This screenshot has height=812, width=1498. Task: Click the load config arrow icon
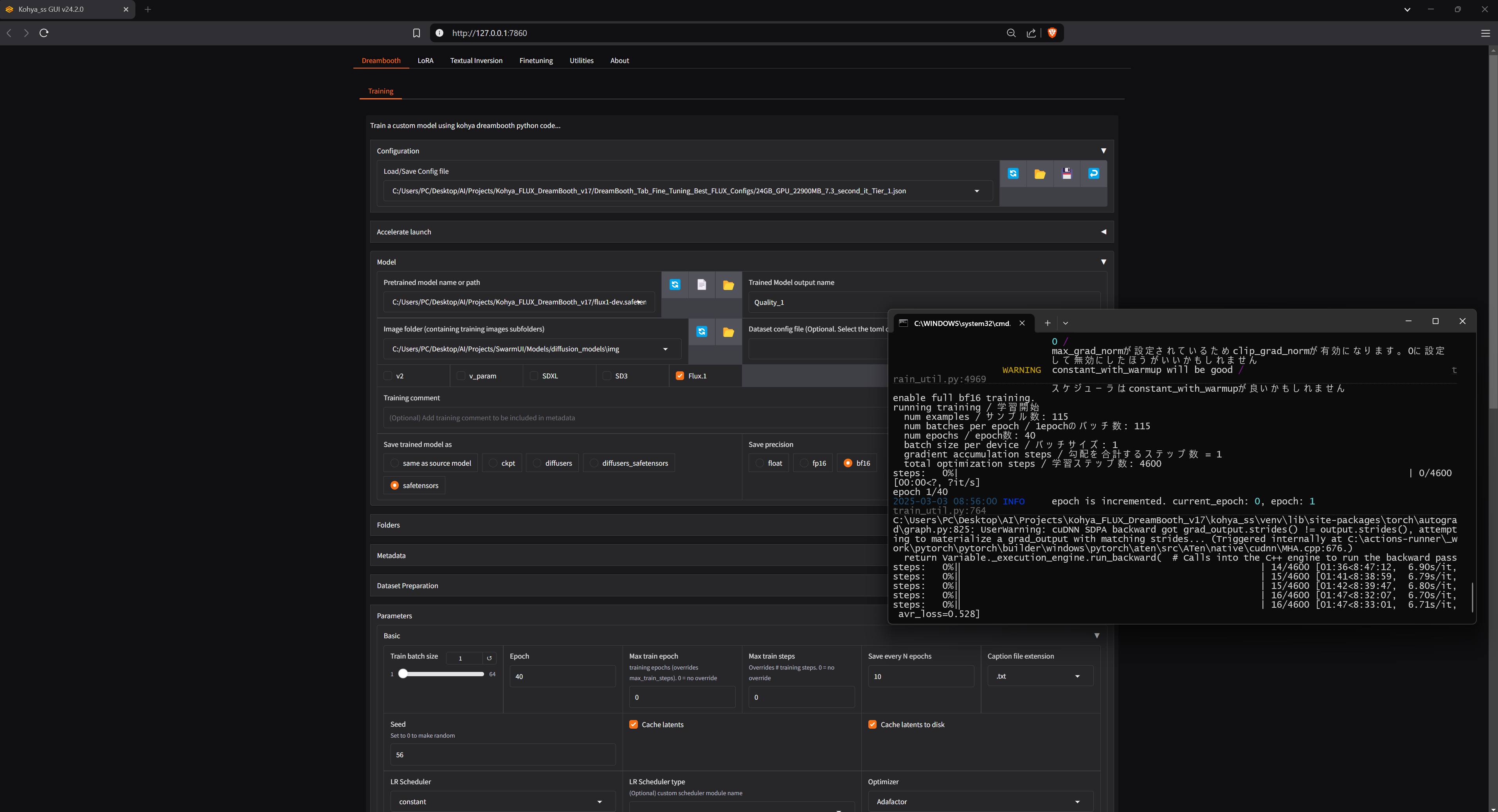point(1093,173)
